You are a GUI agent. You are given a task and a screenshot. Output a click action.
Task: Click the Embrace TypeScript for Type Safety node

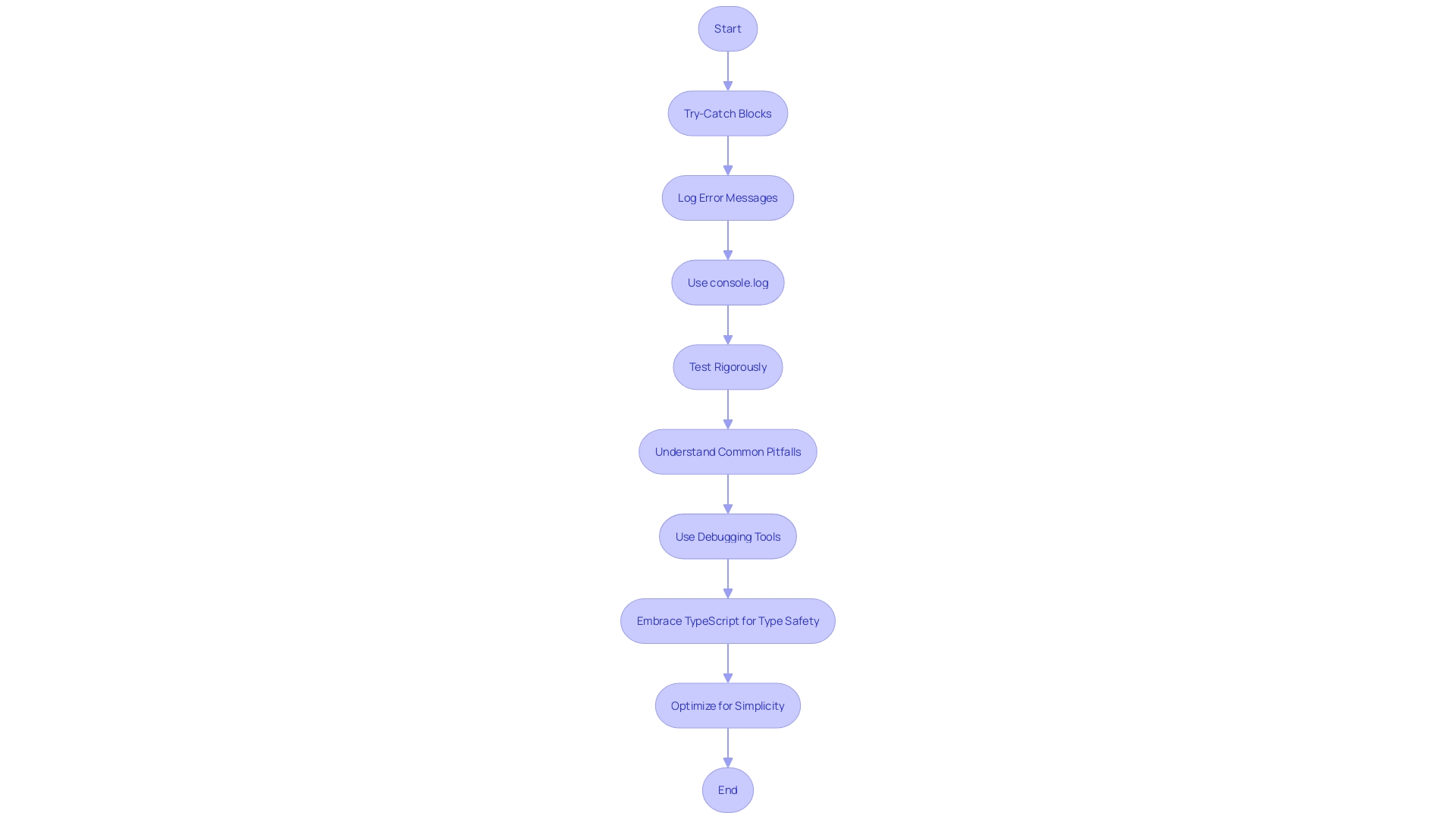click(728, 620)
